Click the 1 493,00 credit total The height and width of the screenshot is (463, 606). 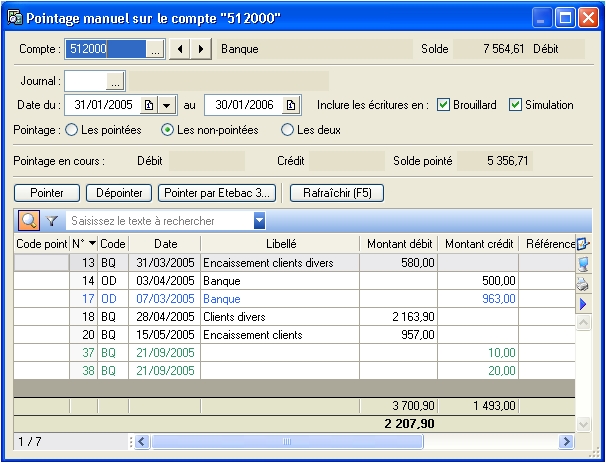click(478, 406)
